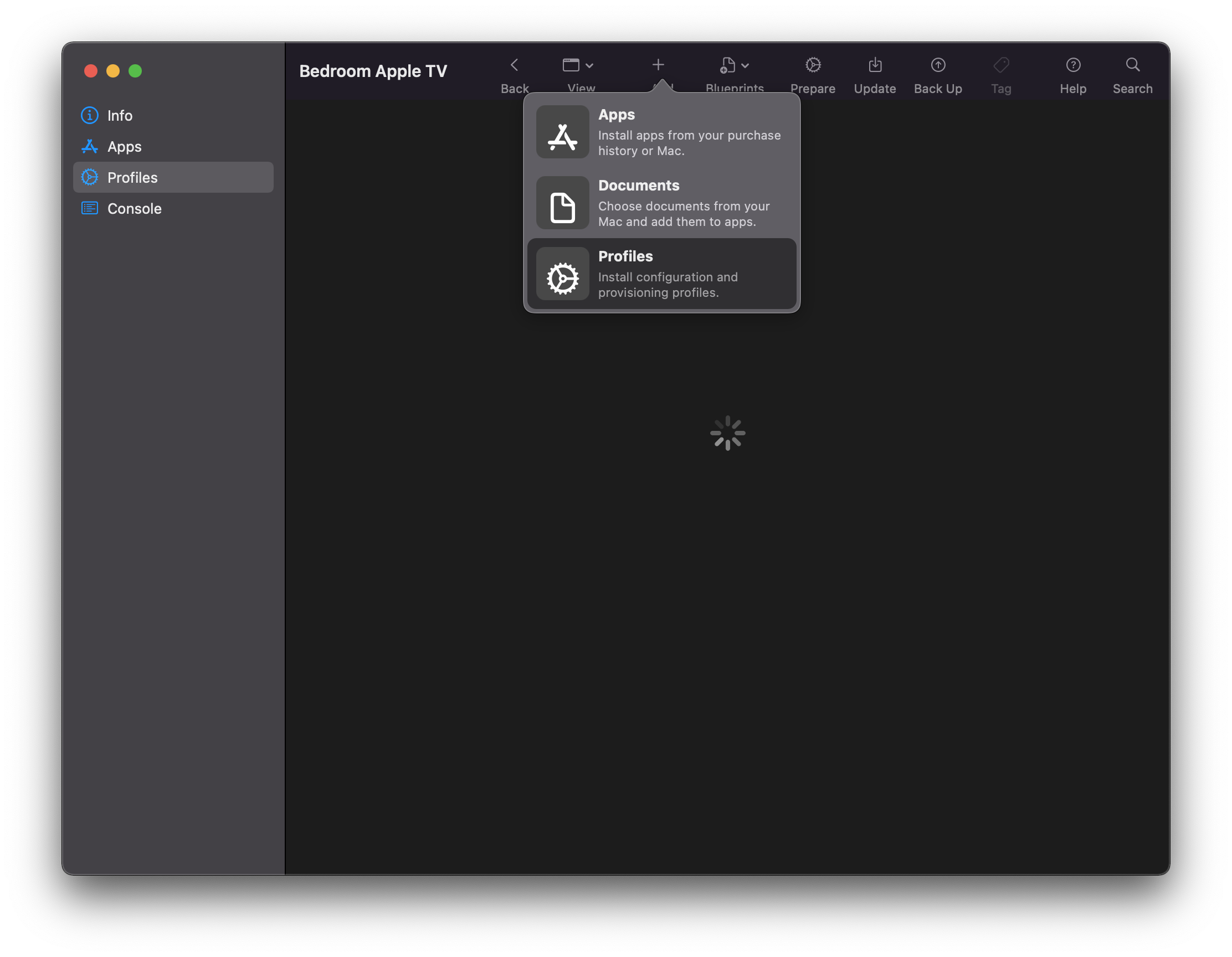Expand the Blueprints dropdown
The width and height of the screenshot is (1232, 957).
tap(734, 65)
